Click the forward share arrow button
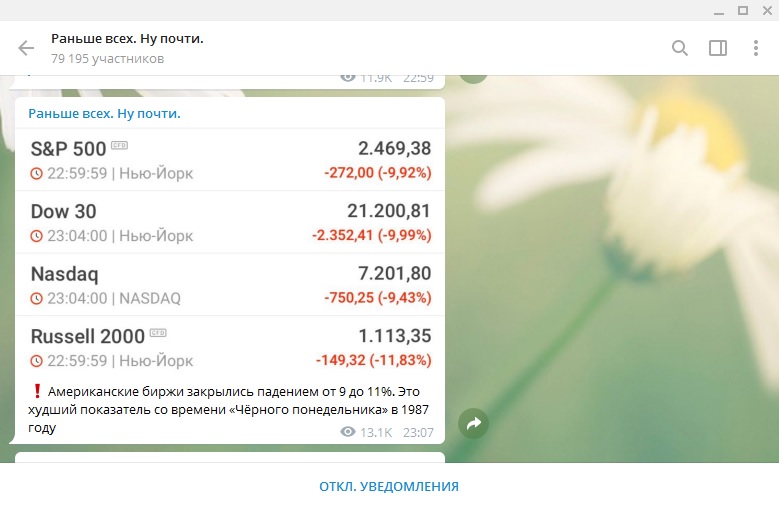 tap(474, 424)
